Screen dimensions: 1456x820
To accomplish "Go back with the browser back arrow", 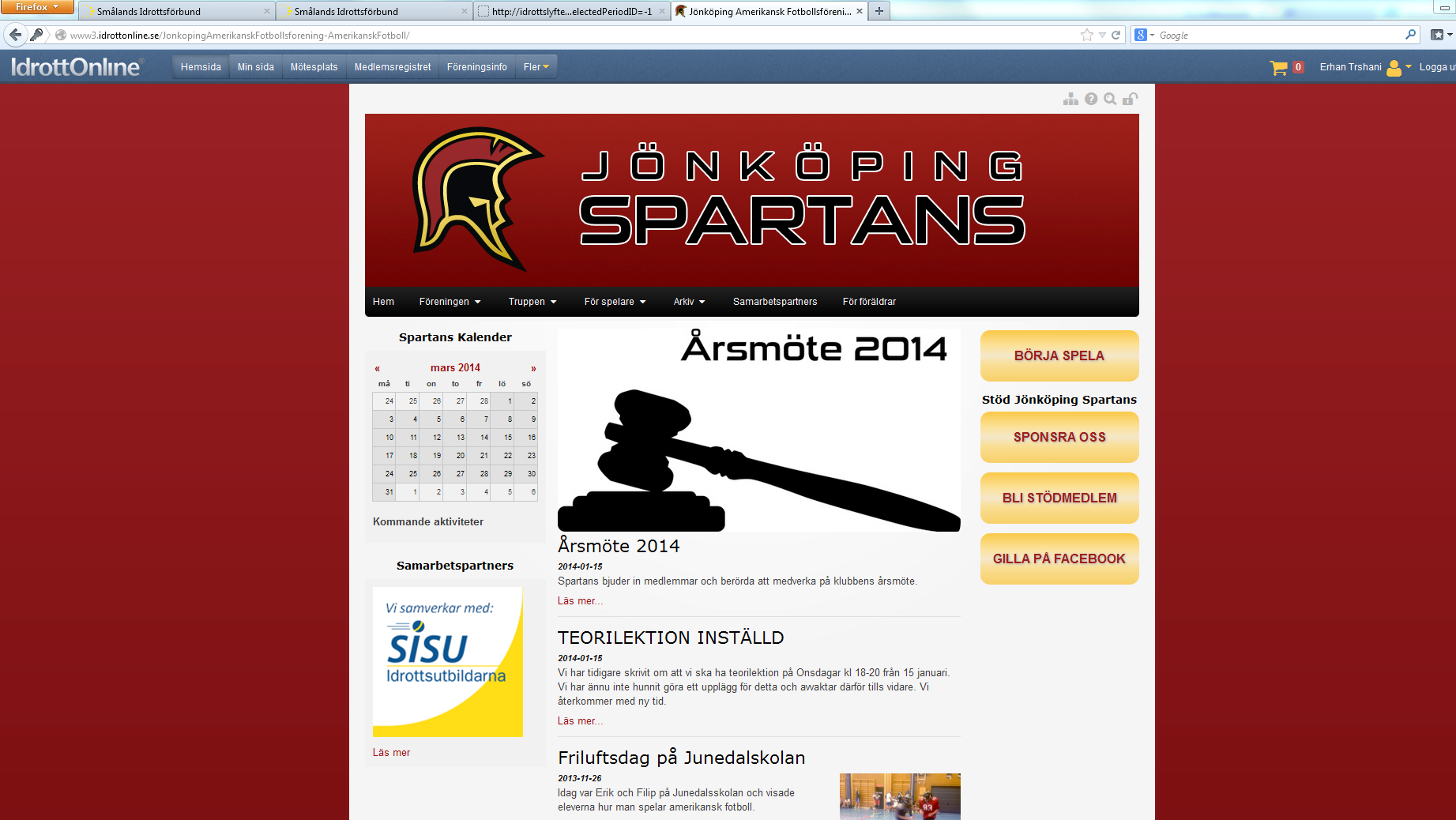I will (x=15, y=35).
